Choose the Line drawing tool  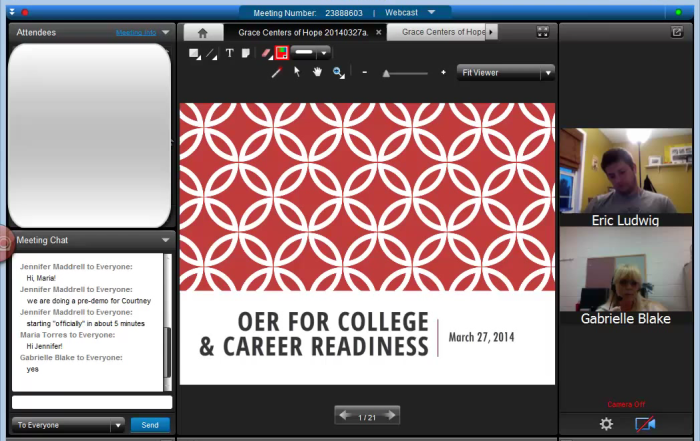211,53
